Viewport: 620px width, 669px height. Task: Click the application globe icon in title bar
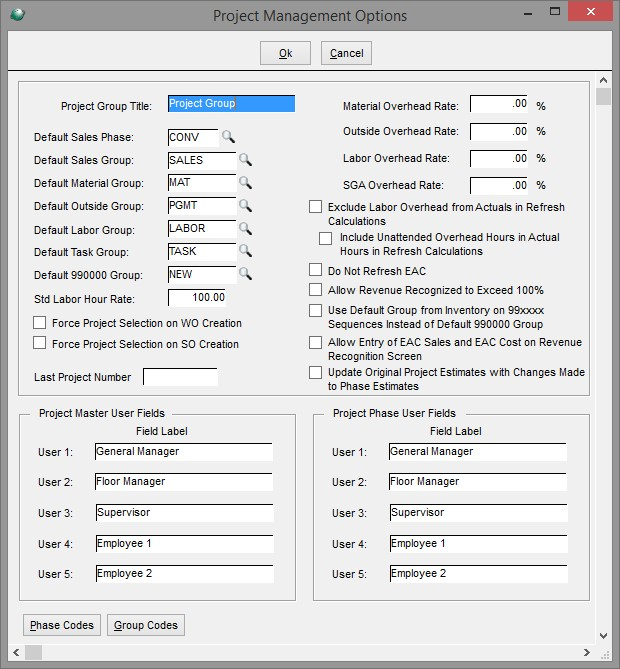(x=17, y=15)
